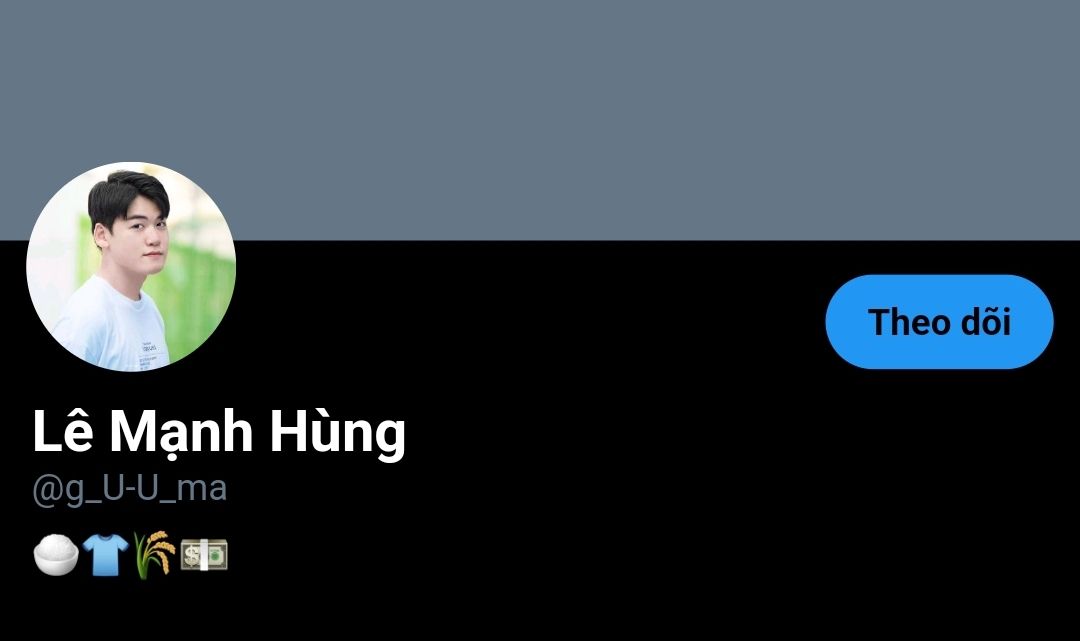
Task: Follow the user with Theo dõi button
Action: tap(939, 322)
